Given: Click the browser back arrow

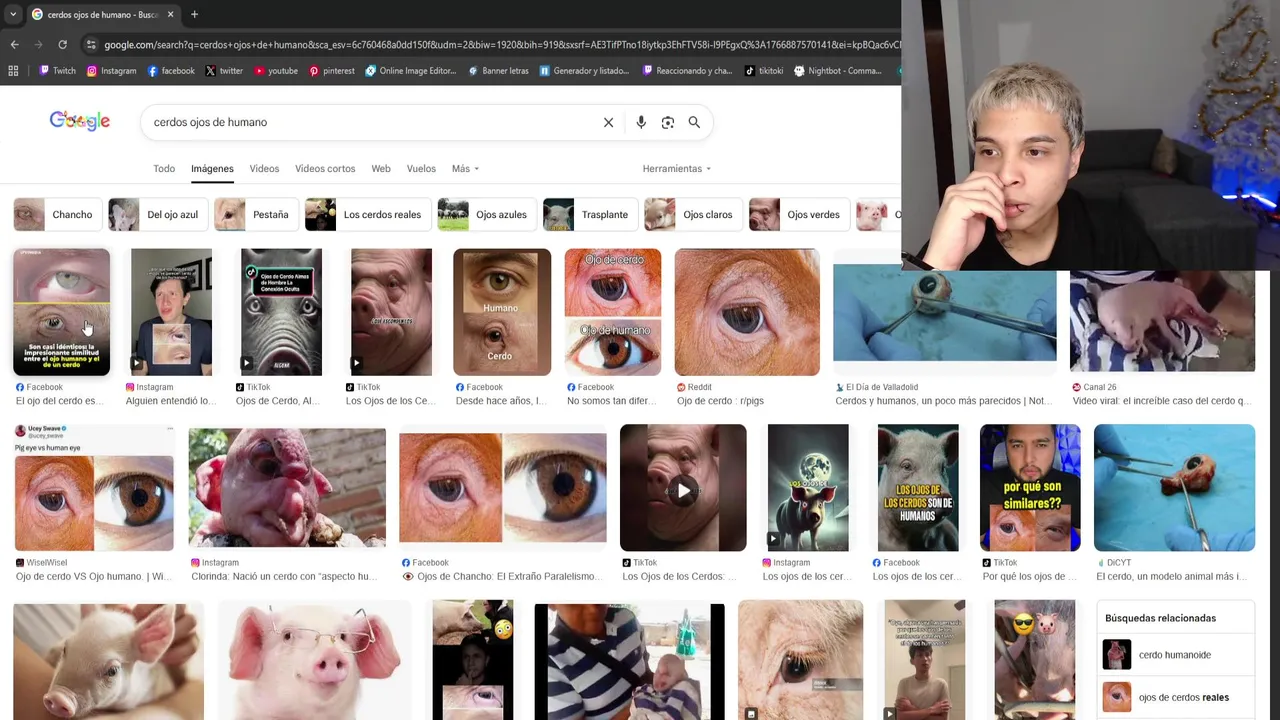Looking at the screenshot, I should (x=14, y=44).
